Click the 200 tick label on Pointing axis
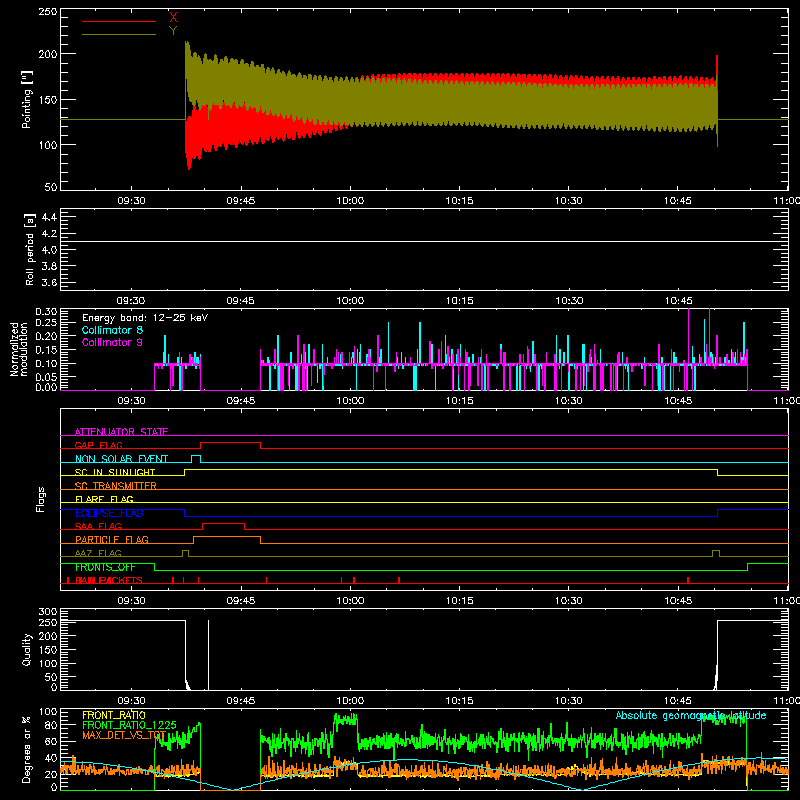The height and width of the screenshot is (800, 800). tap(48, 54)
